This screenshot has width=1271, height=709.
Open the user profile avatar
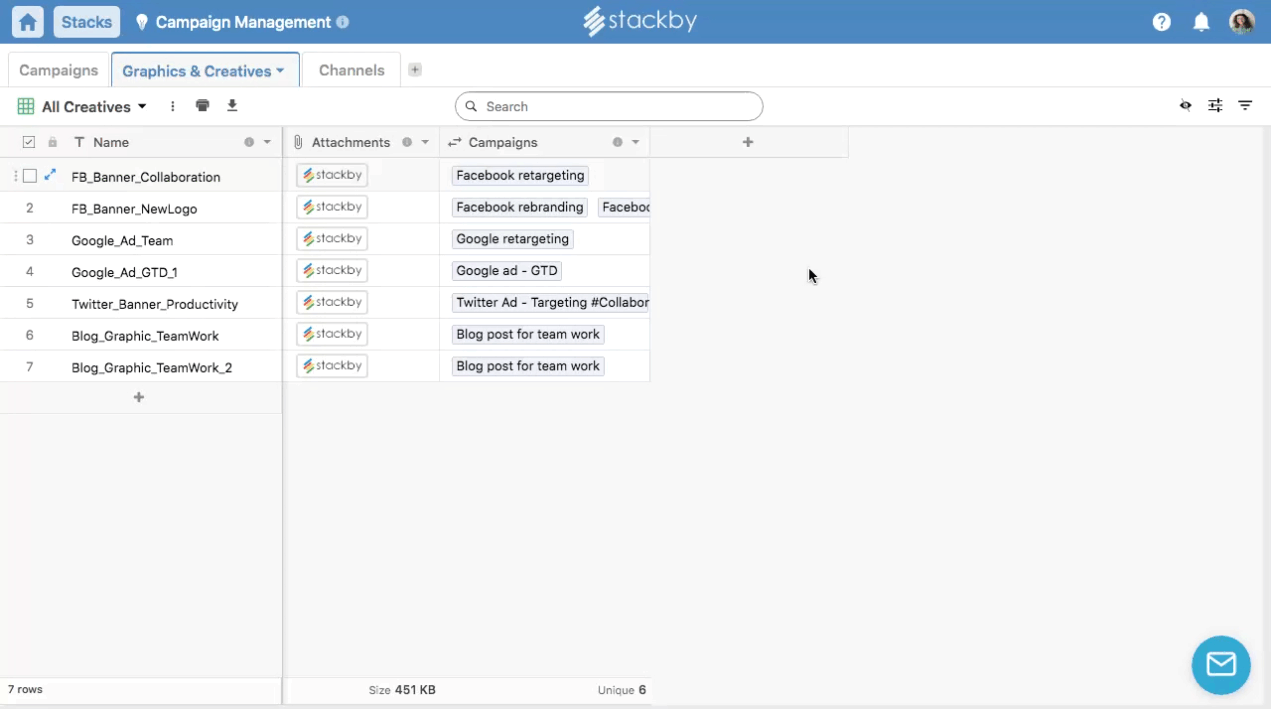1242,22
